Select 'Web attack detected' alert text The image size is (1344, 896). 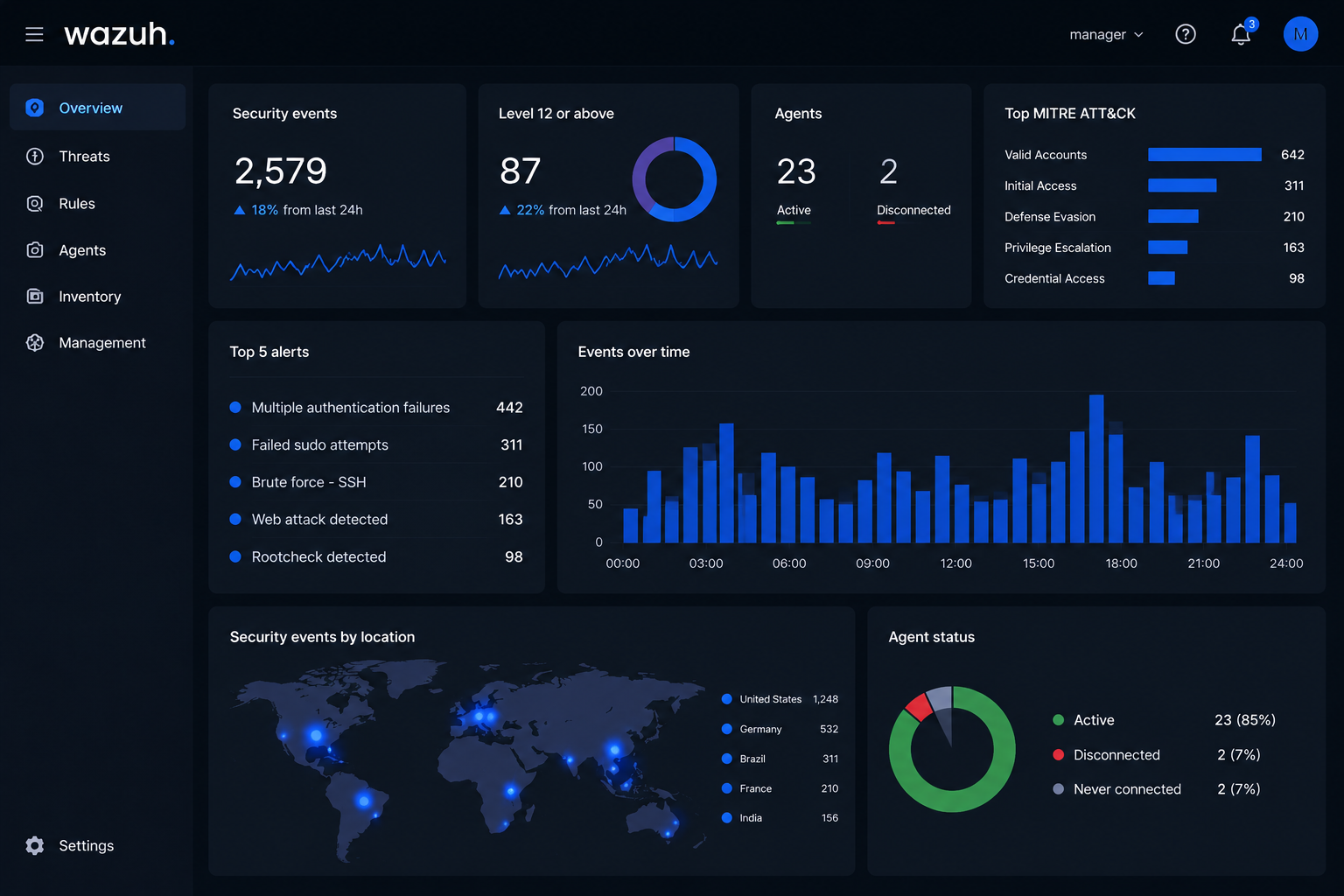pos(320,520)
